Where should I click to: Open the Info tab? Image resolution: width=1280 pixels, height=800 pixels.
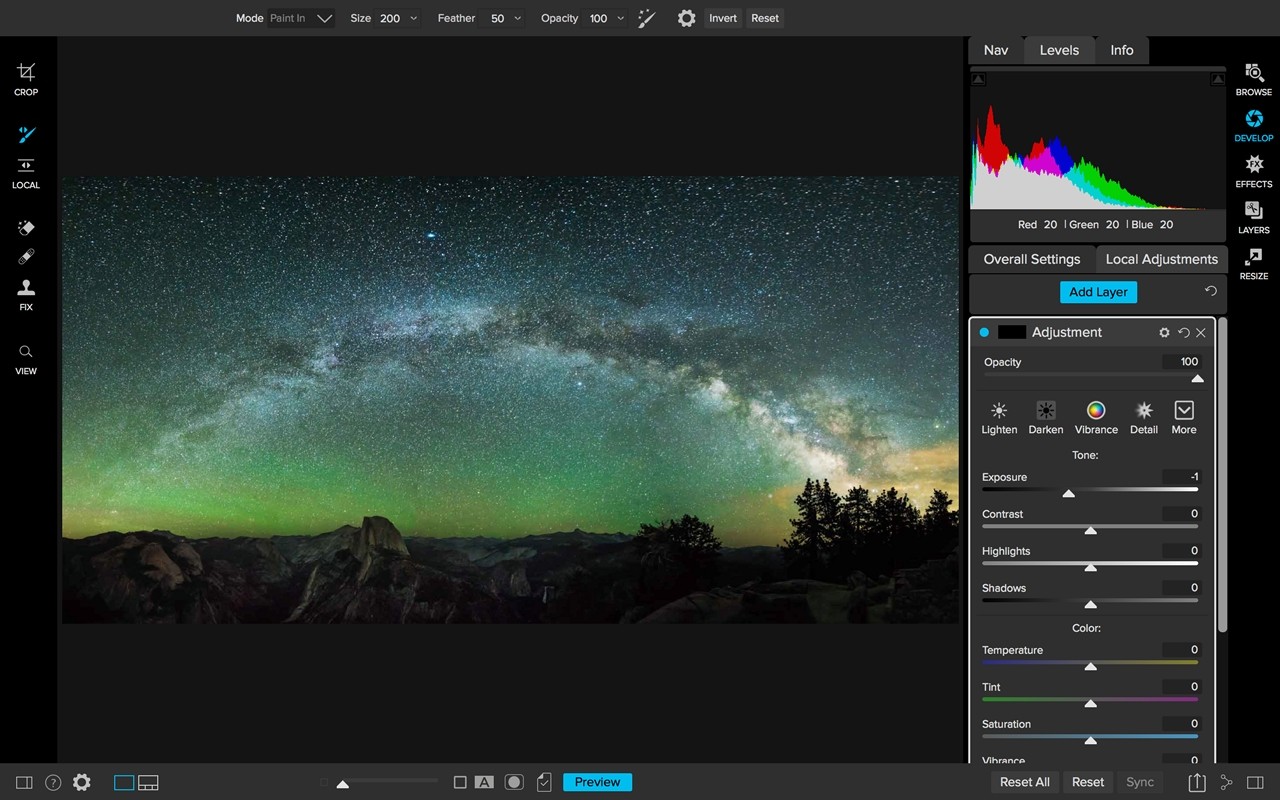coord(1122,50)
